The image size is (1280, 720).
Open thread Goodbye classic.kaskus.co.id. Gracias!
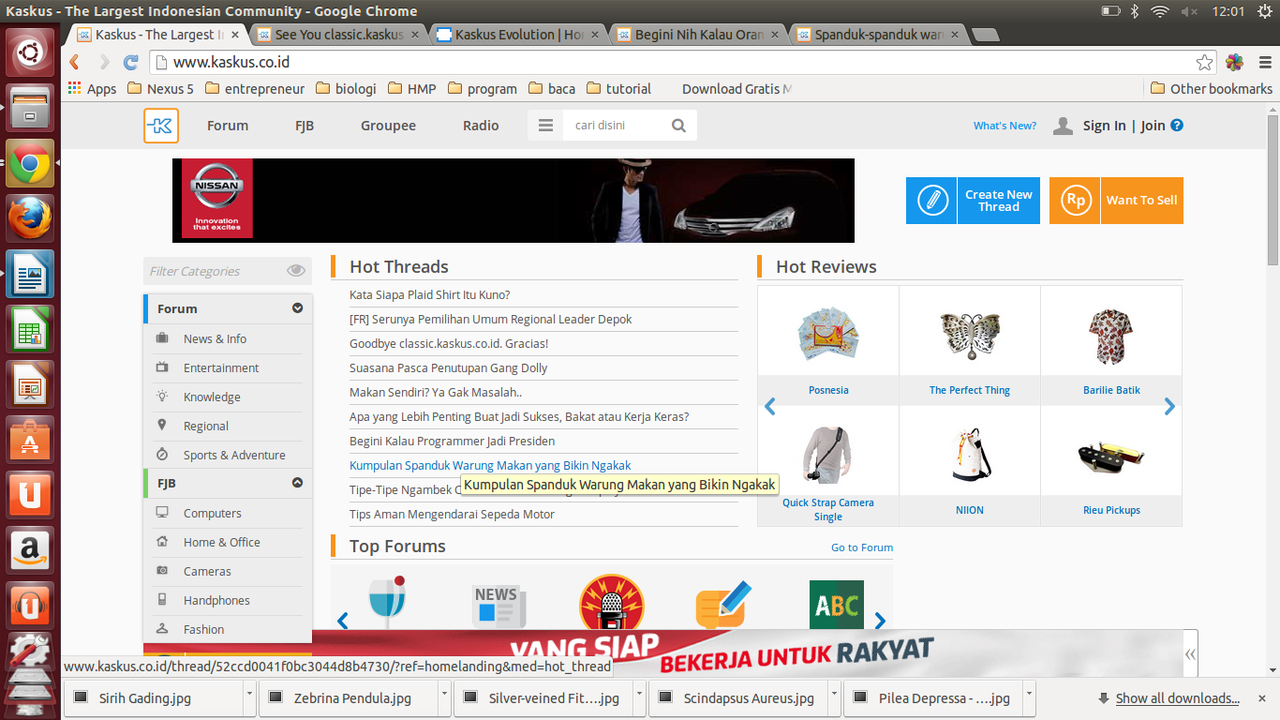click(x=449, y=343)
